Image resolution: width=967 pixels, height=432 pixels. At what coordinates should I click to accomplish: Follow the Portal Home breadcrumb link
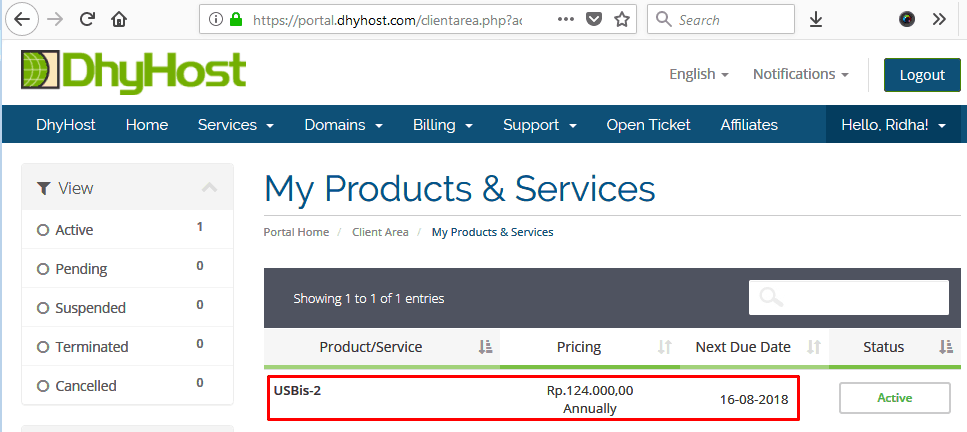coord(296,232)
